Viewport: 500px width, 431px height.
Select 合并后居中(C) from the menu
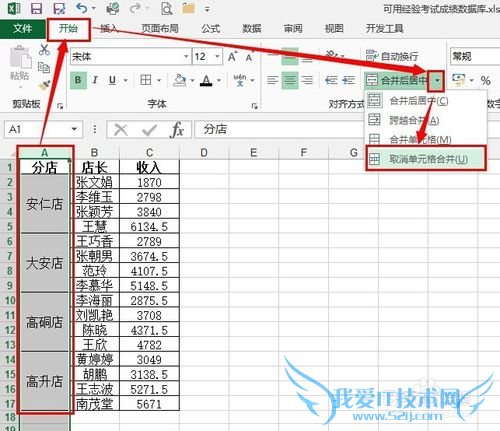[x=426, y=101]
